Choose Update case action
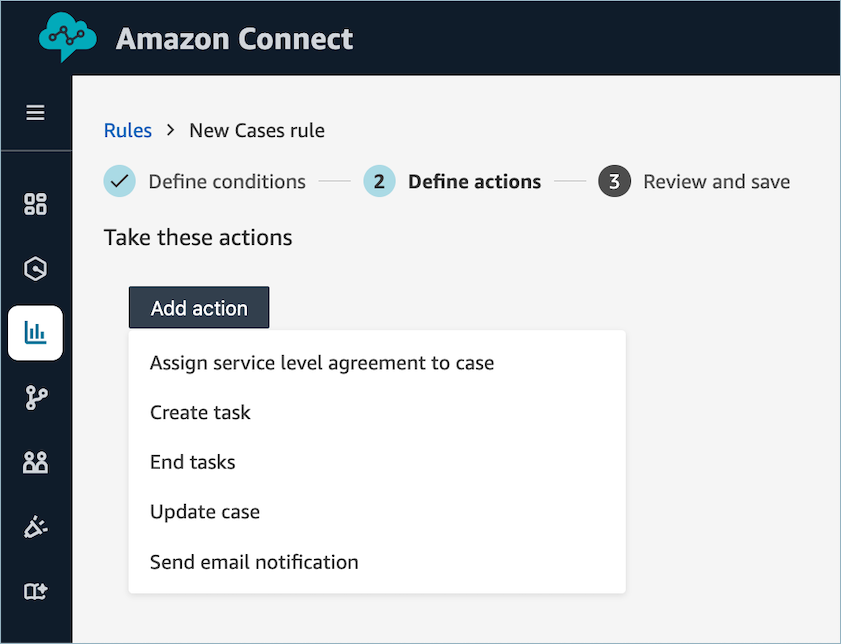Viewport: 841px width, 644px height. pyautogui.click(x=205, y=511)
